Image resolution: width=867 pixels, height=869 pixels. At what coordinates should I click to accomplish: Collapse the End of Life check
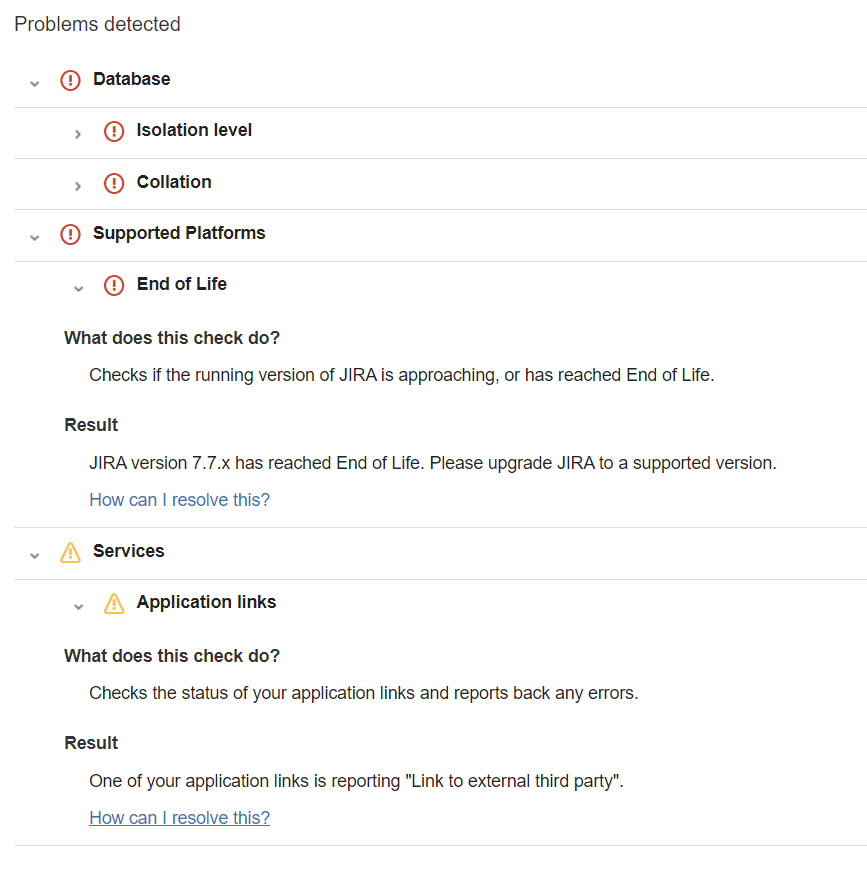point(78,289)
